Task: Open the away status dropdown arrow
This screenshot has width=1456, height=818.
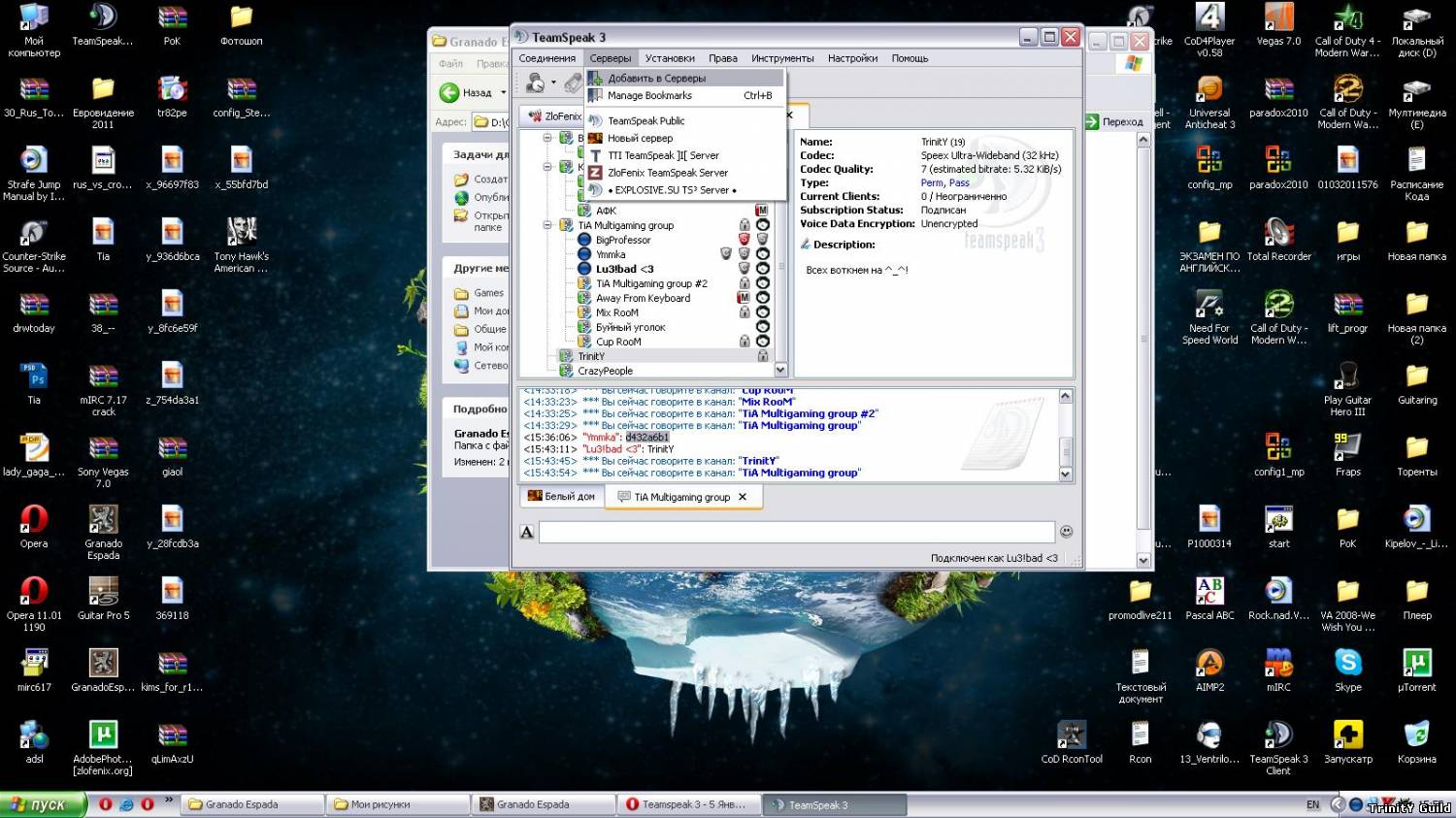Action: coord(553,83)
